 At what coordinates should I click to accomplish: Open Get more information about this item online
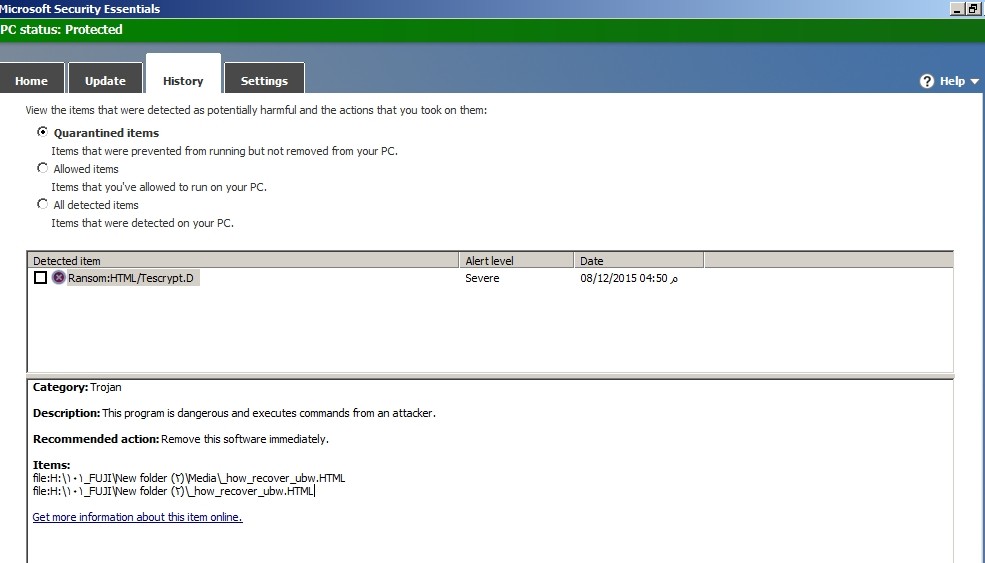(x=138, y=517)
